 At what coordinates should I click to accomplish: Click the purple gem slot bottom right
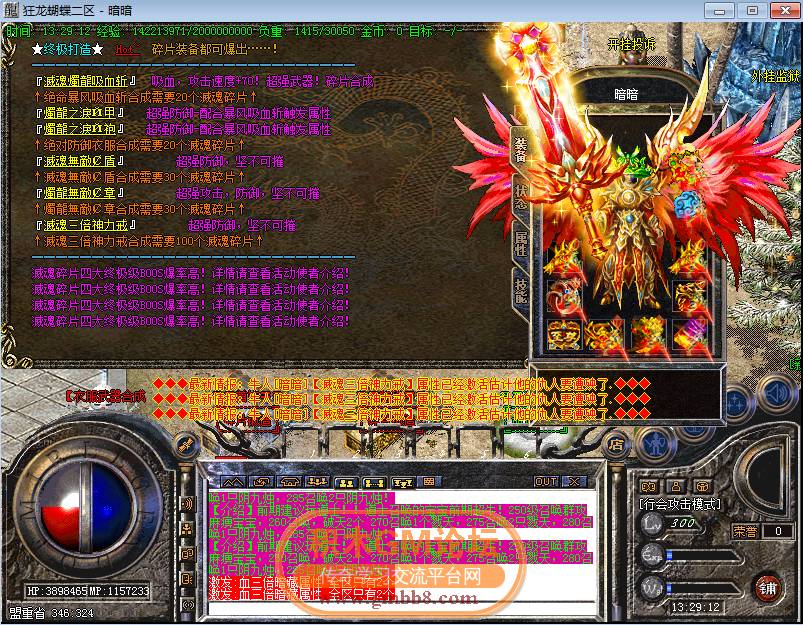690,335
